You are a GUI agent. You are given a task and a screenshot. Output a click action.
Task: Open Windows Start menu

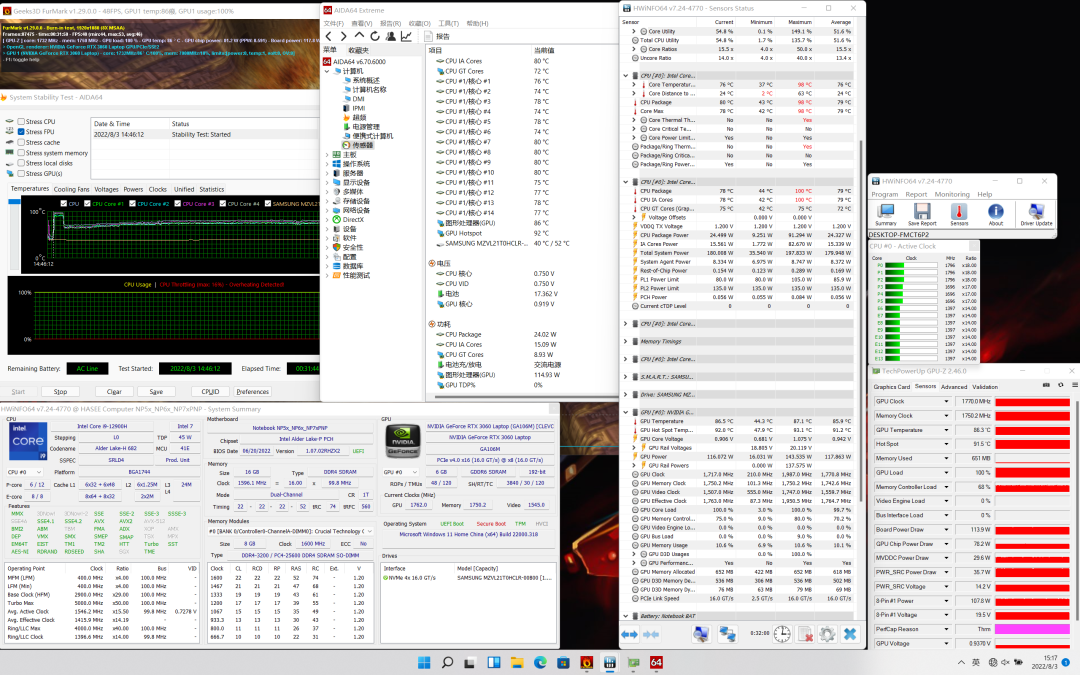[x=424, y=663]
